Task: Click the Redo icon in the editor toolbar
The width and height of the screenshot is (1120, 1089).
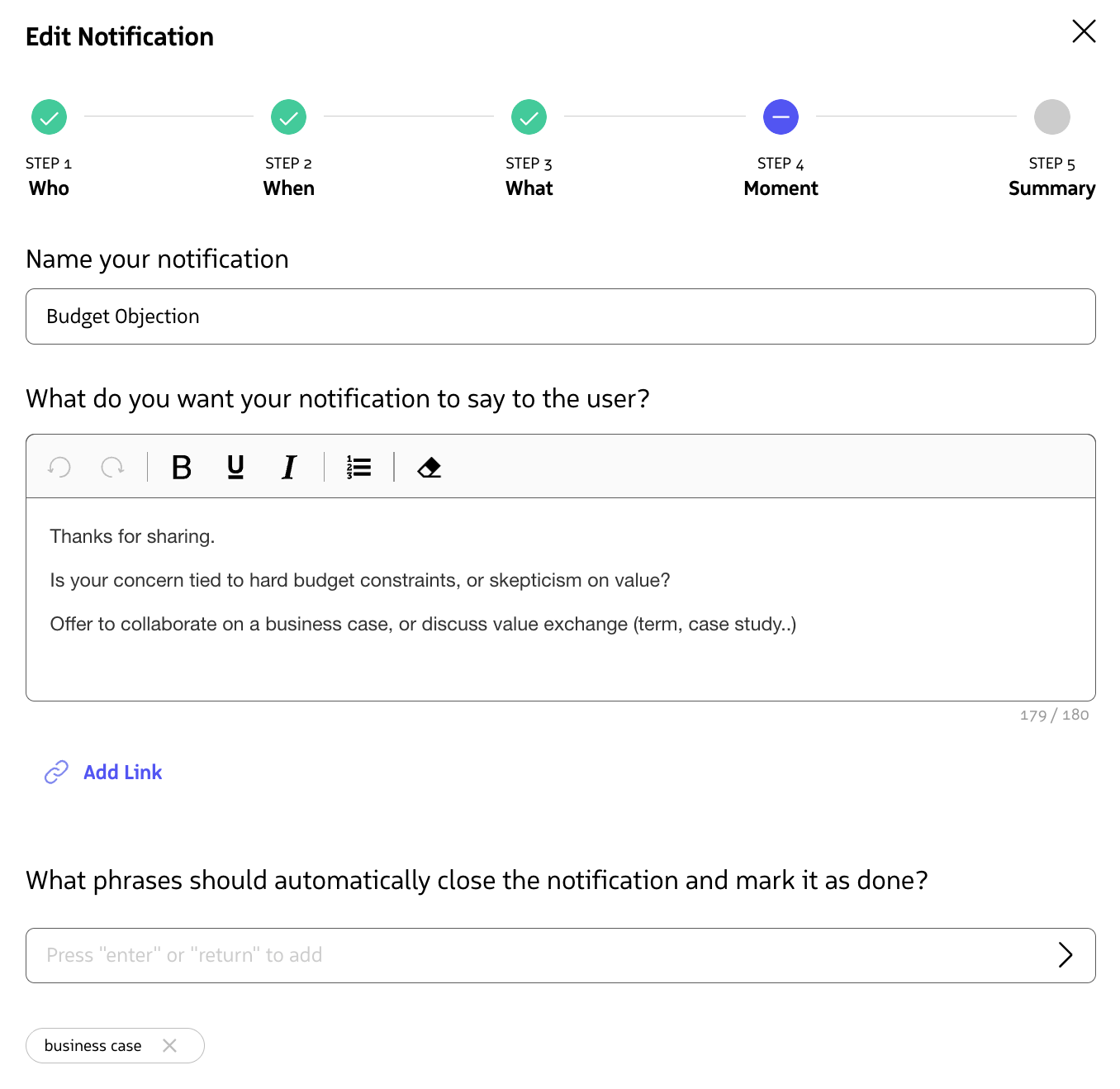Action: tap(113, 467)
